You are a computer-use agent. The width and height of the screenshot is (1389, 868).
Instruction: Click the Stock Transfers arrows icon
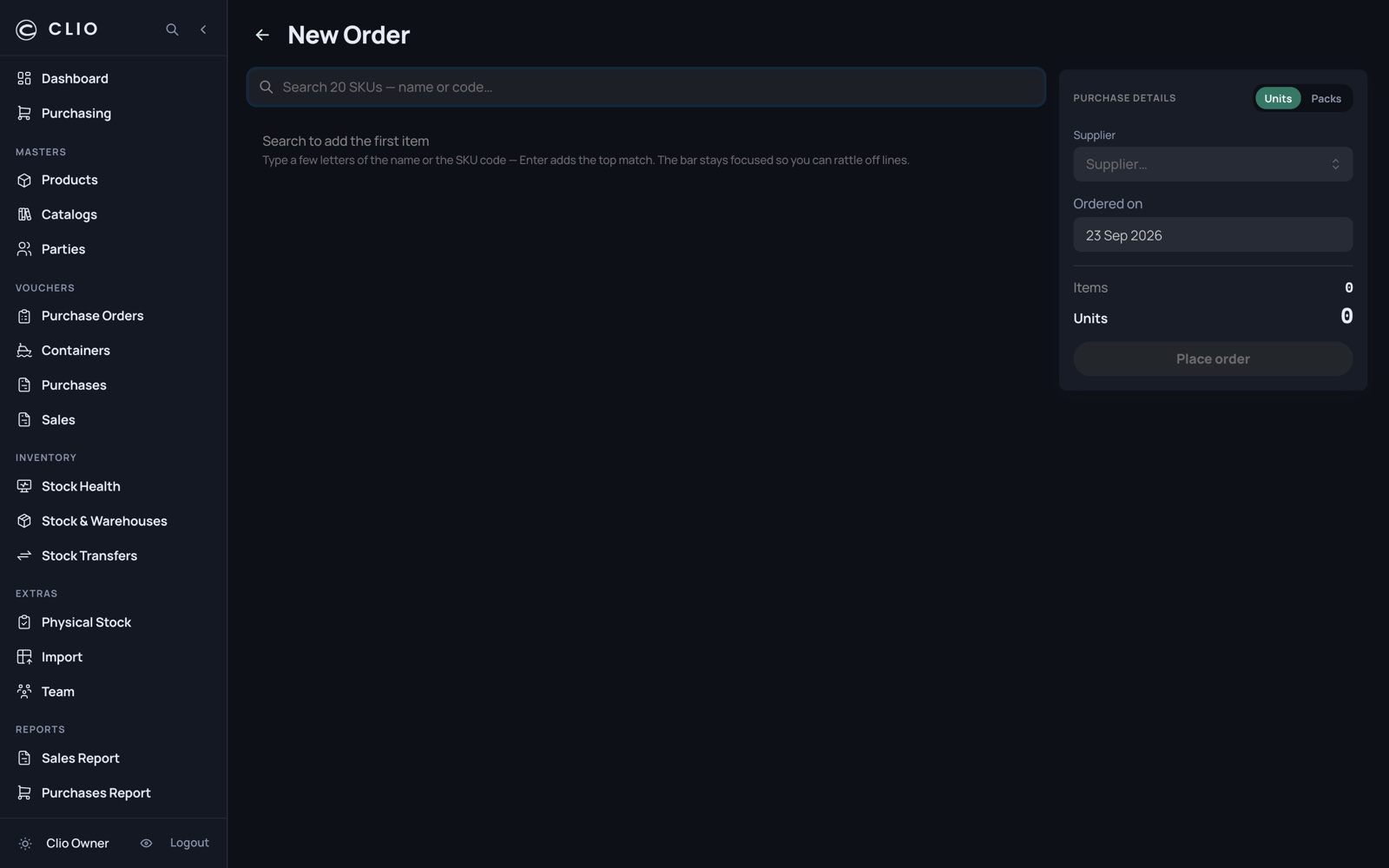point(24,556)
